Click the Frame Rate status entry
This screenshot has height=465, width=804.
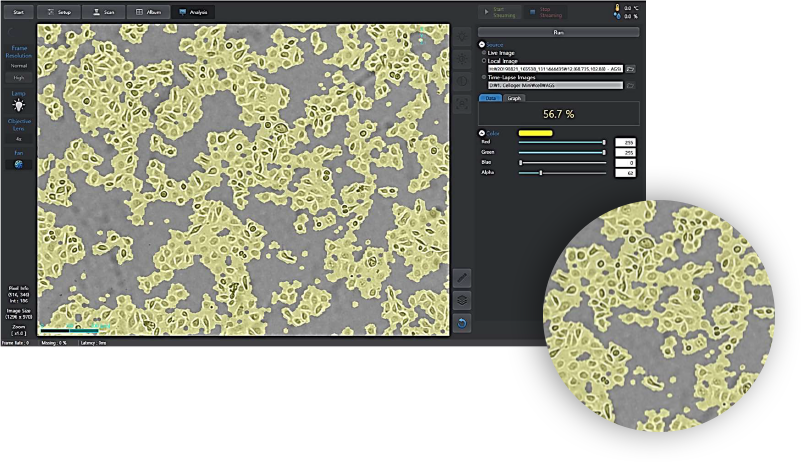pyautogui.click(x=15, y=342)
